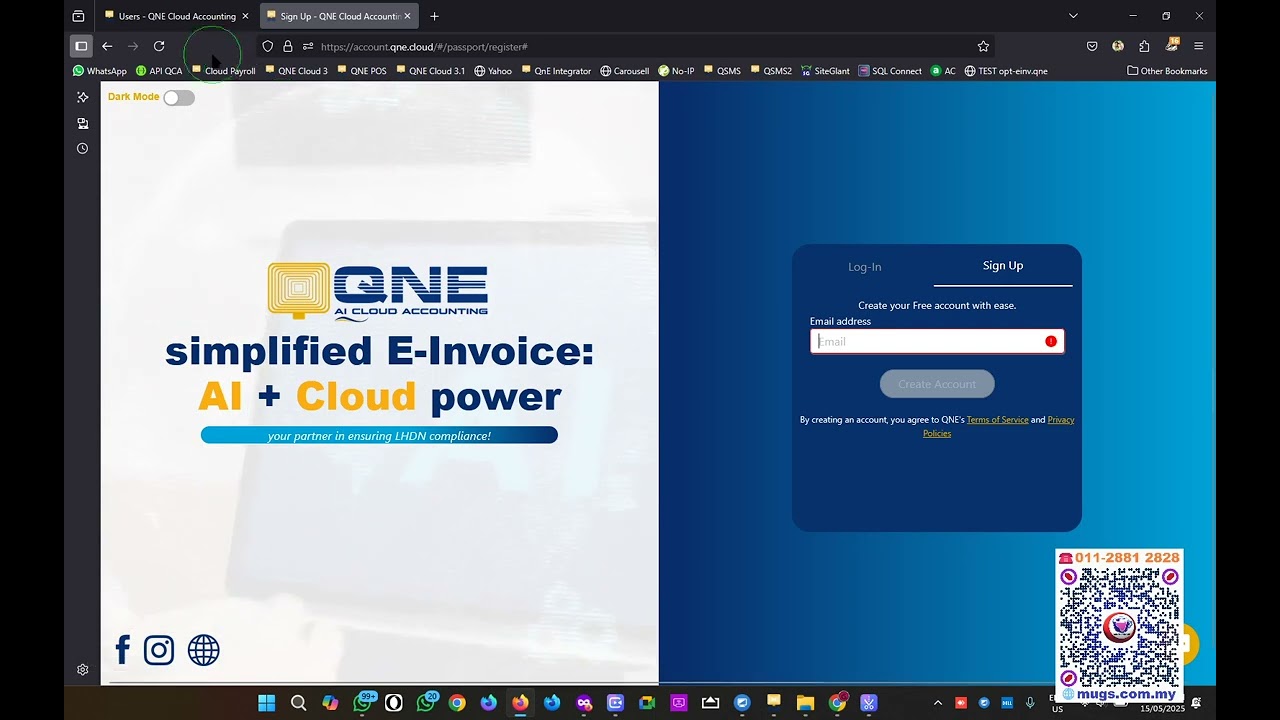Open the Windows Start button
The image size is (1280, 720).
point(267,703)
